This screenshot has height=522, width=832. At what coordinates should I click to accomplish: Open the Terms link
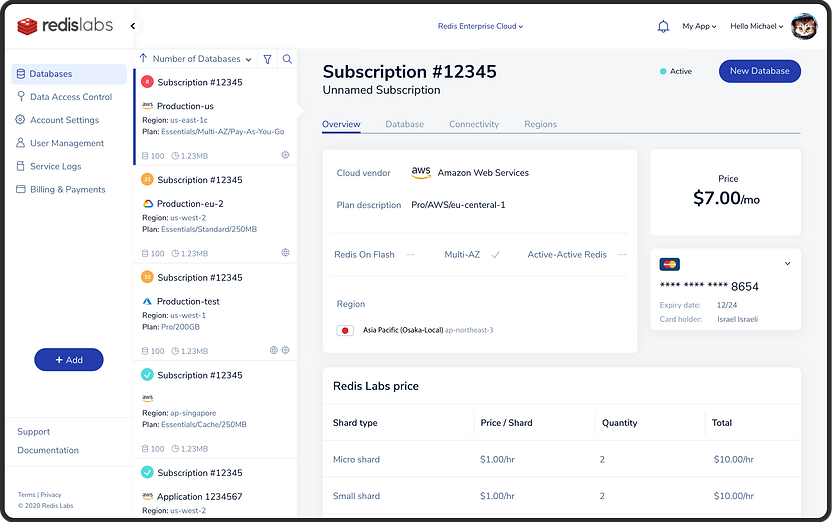[x=27, y=494]
